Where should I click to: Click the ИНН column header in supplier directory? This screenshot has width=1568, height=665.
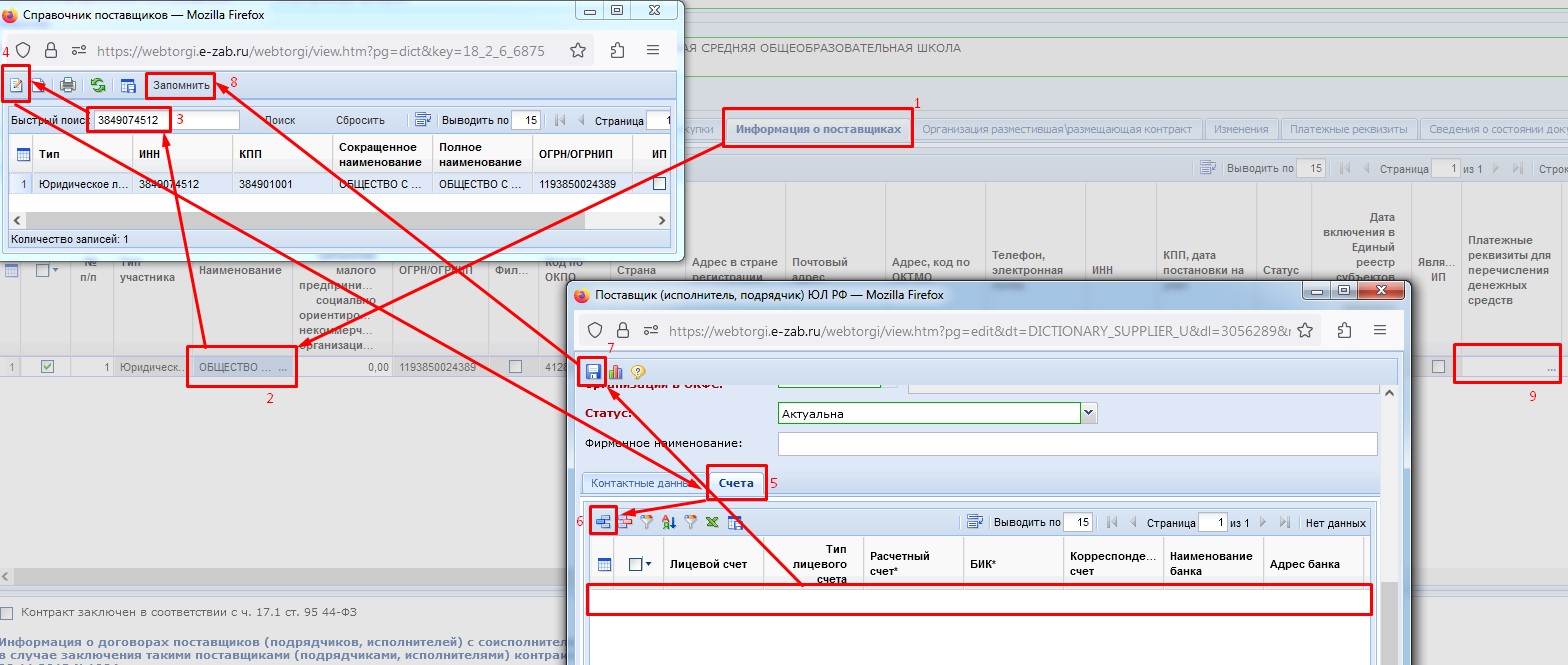coord(183,155)
